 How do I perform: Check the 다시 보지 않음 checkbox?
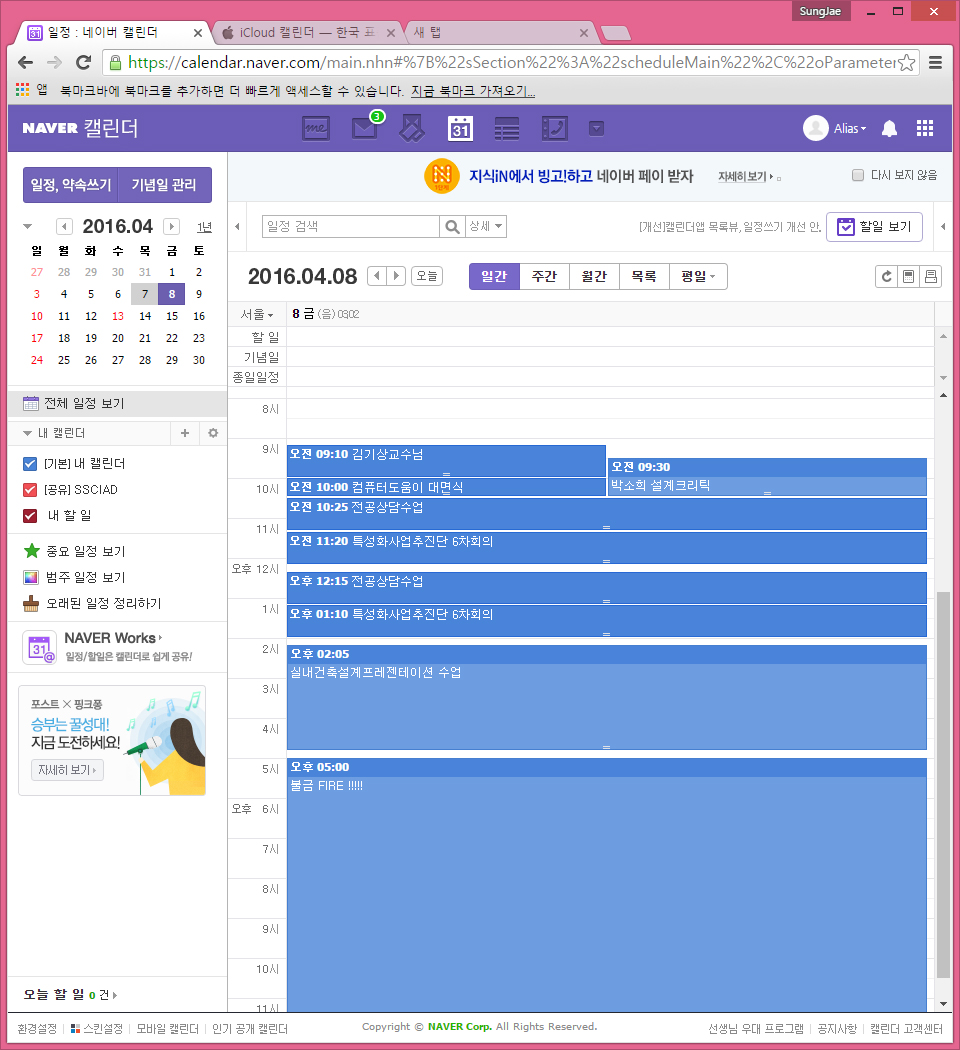click(x=857, y=175)
